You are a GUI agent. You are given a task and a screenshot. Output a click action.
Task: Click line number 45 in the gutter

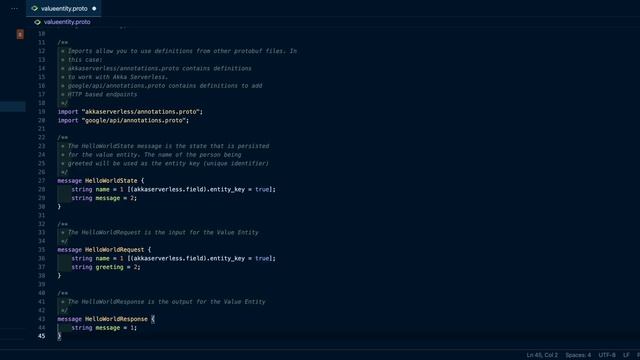[42, 336]
